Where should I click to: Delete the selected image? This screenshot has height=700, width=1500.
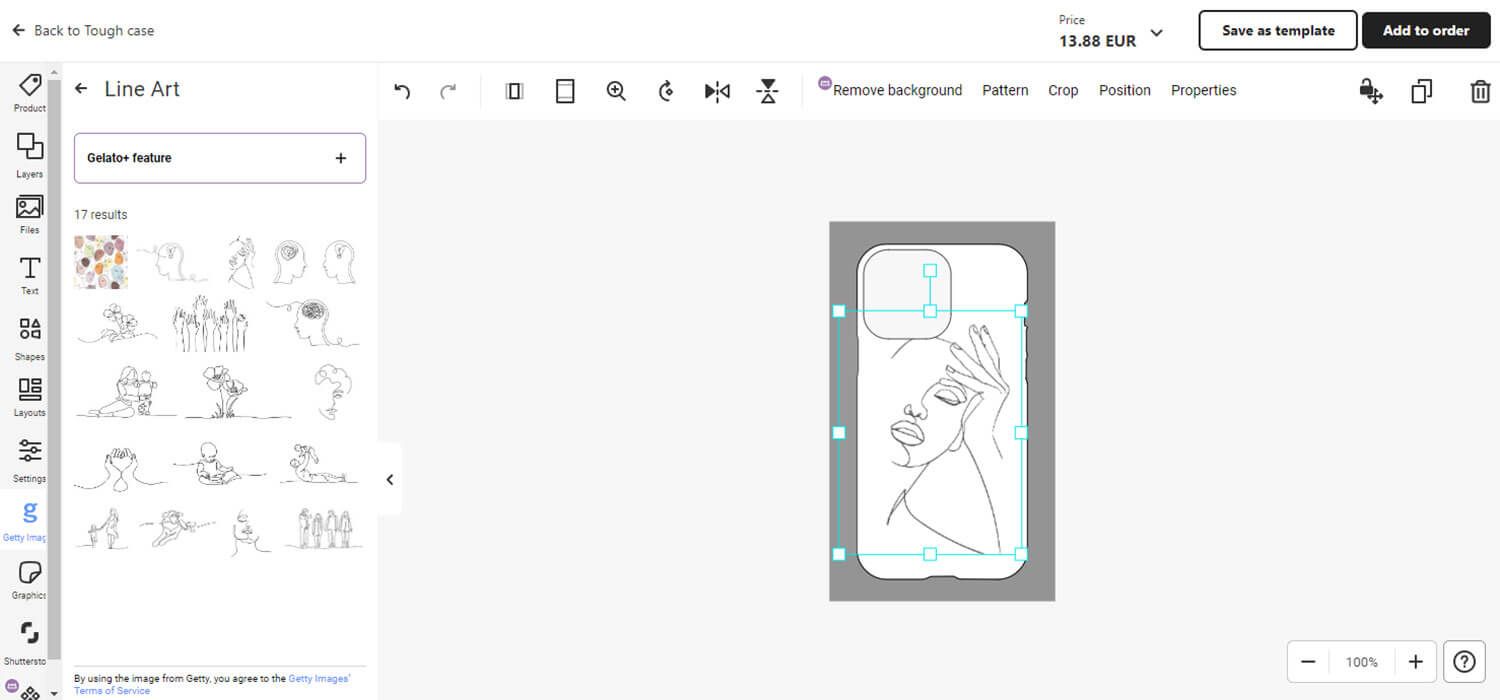[x=1480, y=91]
